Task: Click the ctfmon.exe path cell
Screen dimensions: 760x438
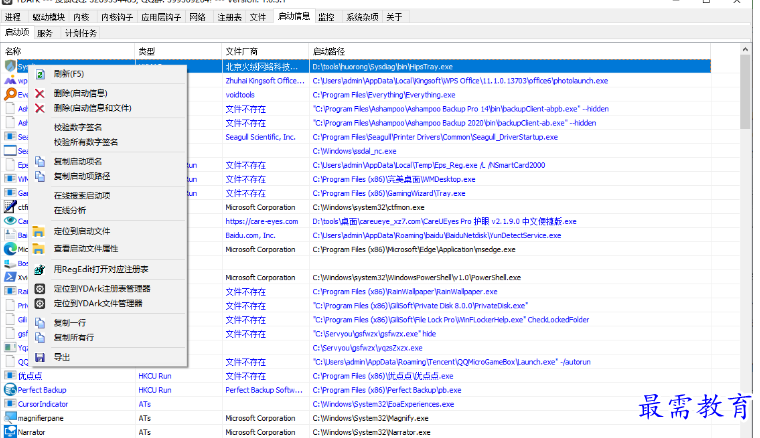Action: [x=368, y=207]
